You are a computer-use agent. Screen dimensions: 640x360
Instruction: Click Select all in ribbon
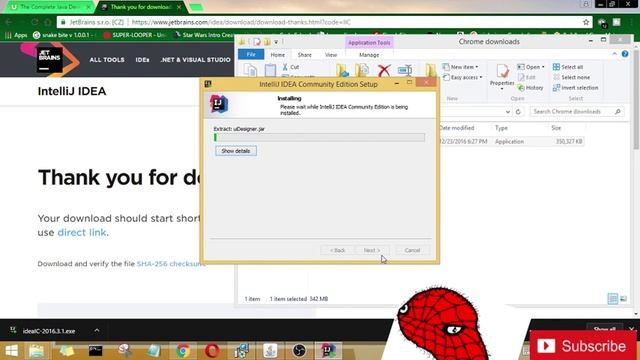pos(568,67)
